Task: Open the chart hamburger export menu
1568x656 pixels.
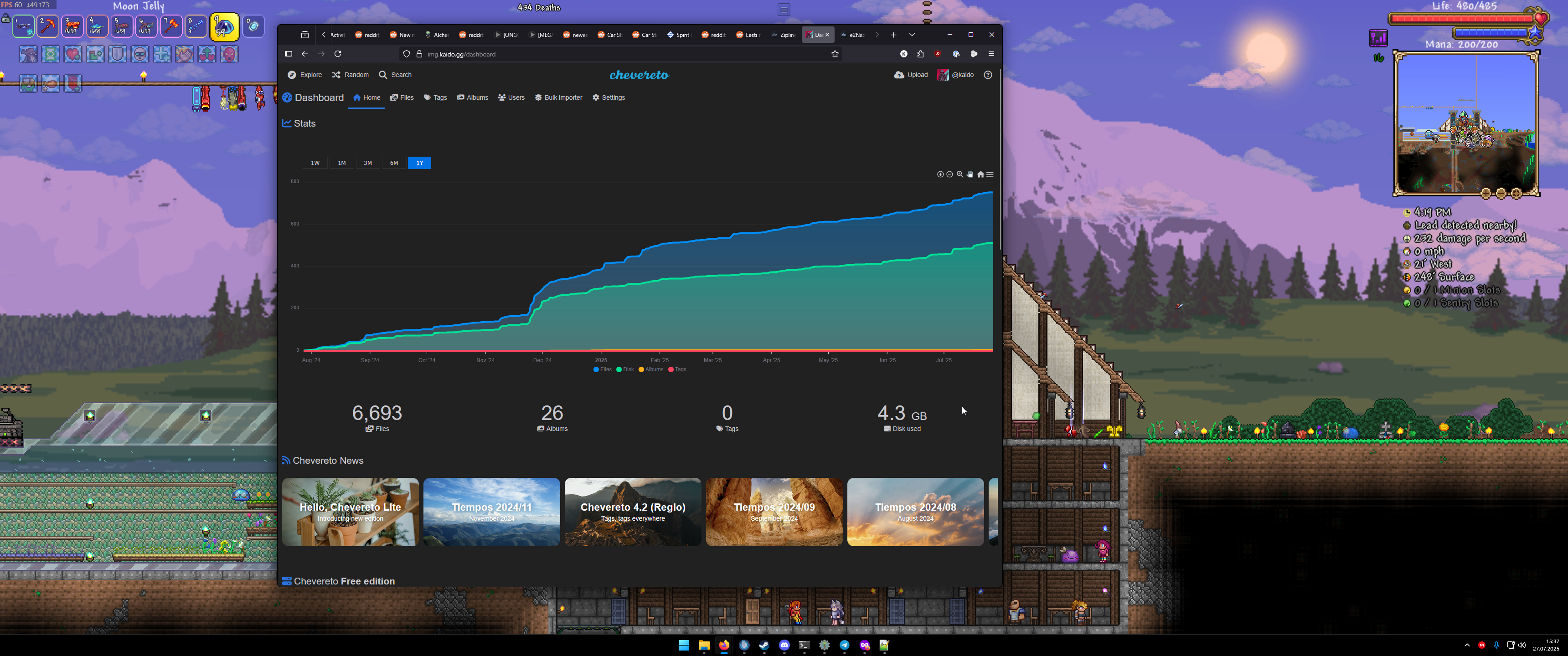Action: [990, 174]
